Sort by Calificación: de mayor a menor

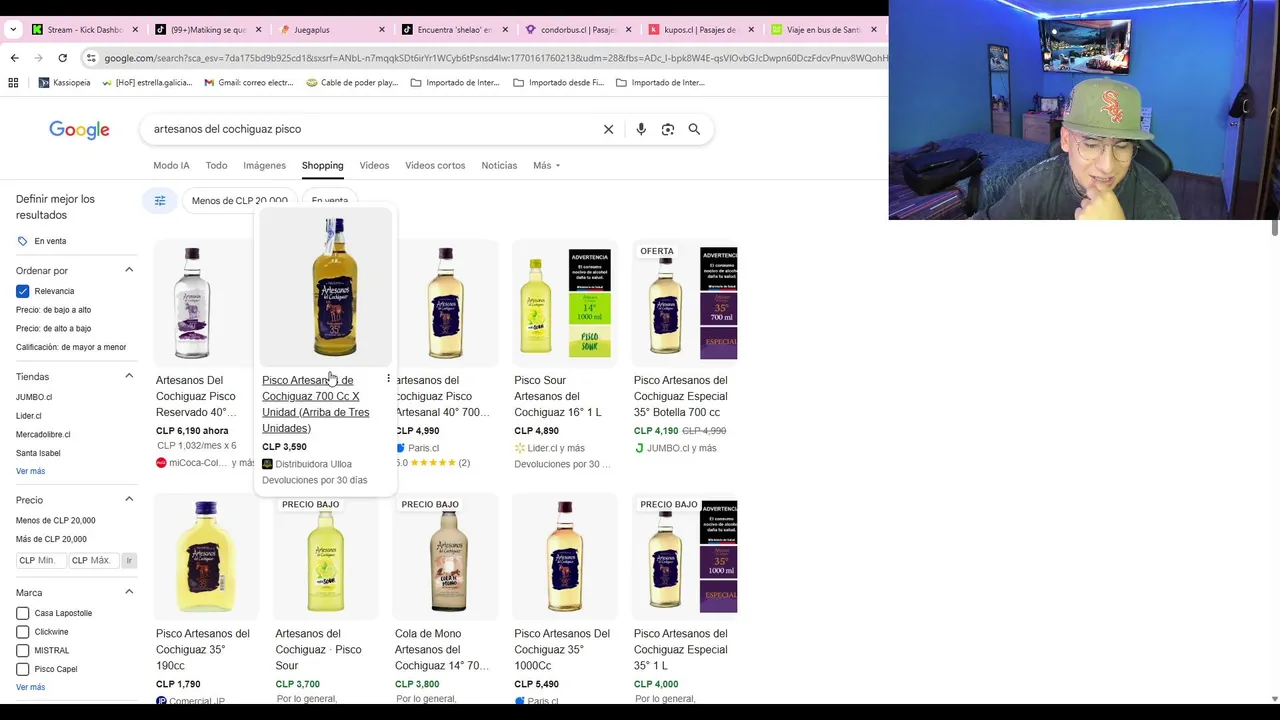pos(71,347)
